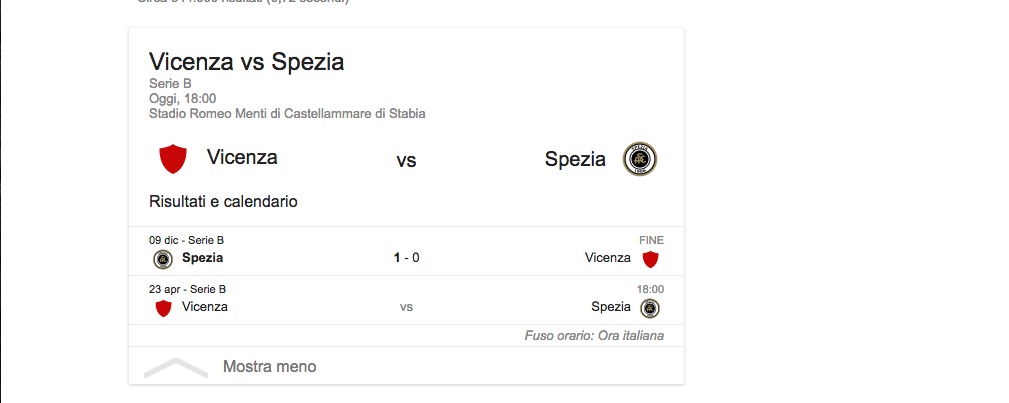
Task: Click Vicenza name in 09 dic row
Action: coord(607,258)
